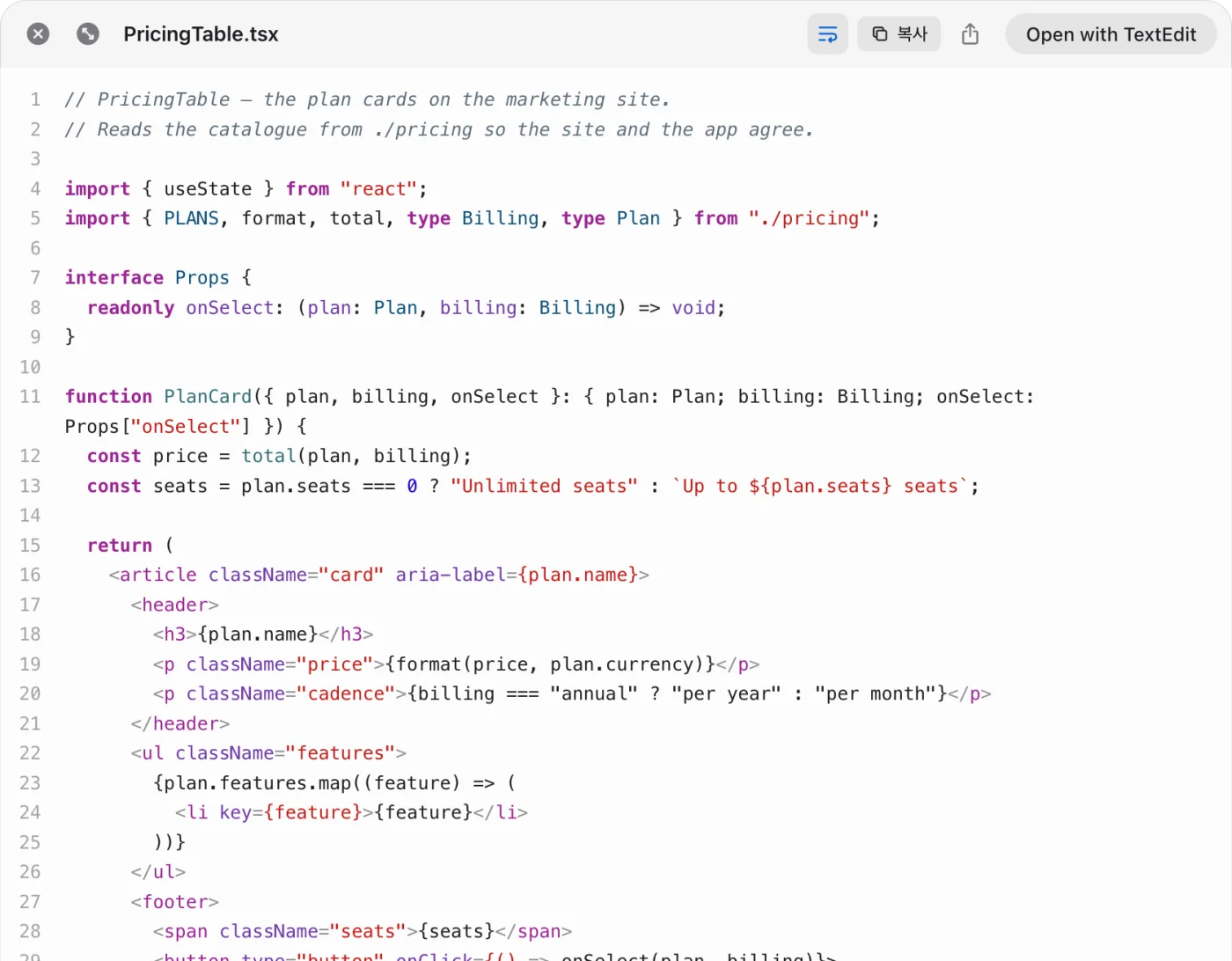Click the "react" string on line 4
Image resolution: width=1232 pixels, height=961 pixels.
(378, 189)
